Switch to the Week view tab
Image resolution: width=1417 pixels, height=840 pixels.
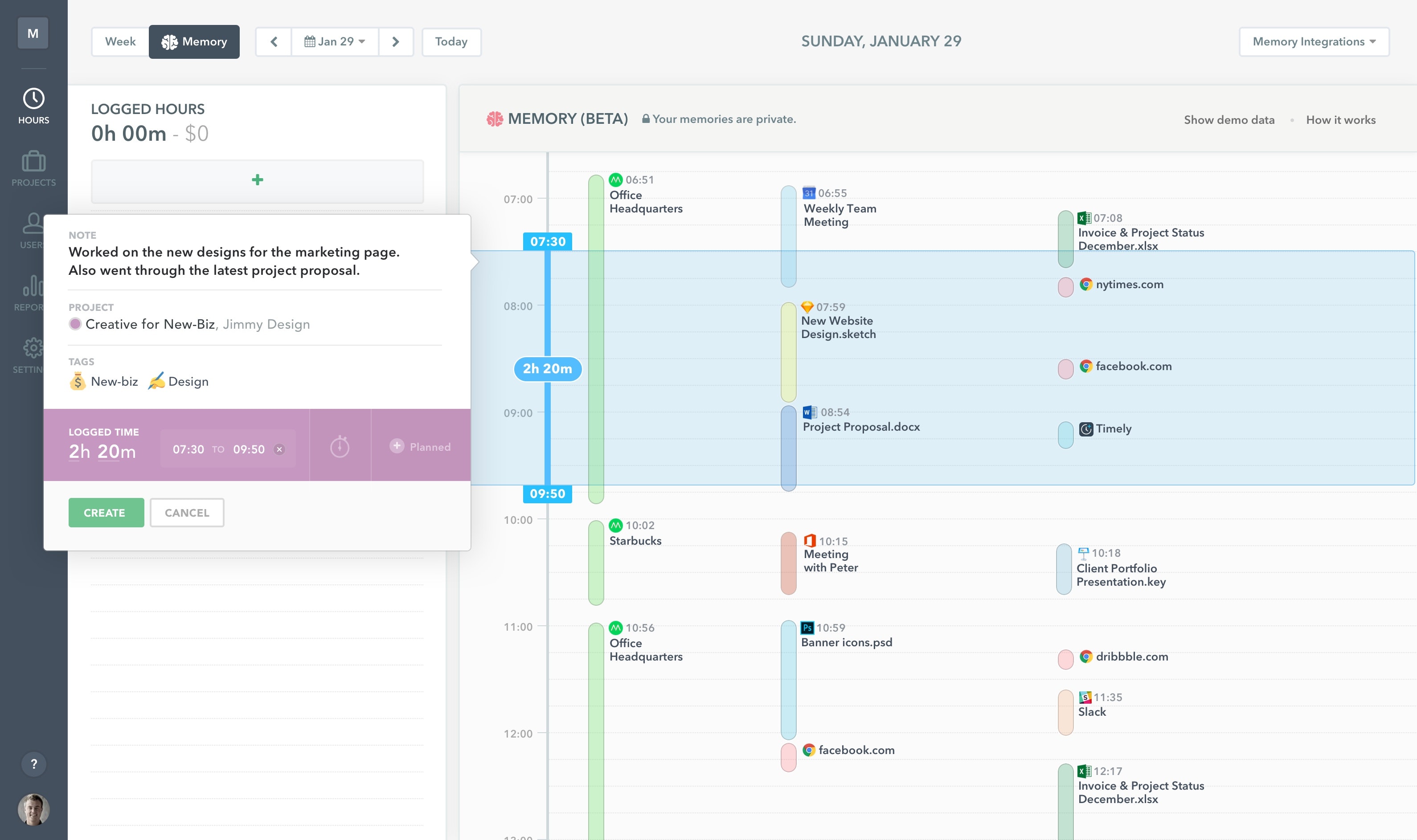click(x=120, y=42)
